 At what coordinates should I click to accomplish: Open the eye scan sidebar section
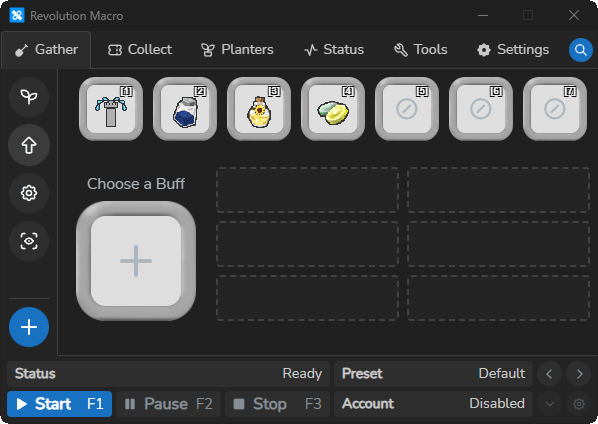[29, 241]
